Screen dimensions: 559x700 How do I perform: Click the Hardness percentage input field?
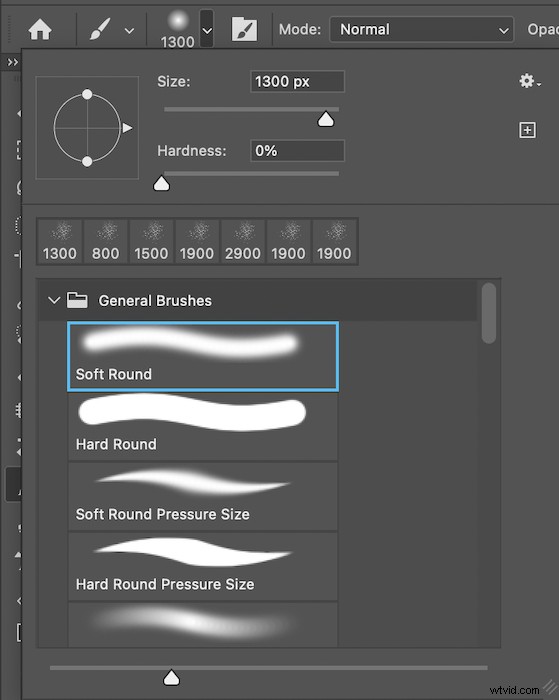[x=297, y=151]
